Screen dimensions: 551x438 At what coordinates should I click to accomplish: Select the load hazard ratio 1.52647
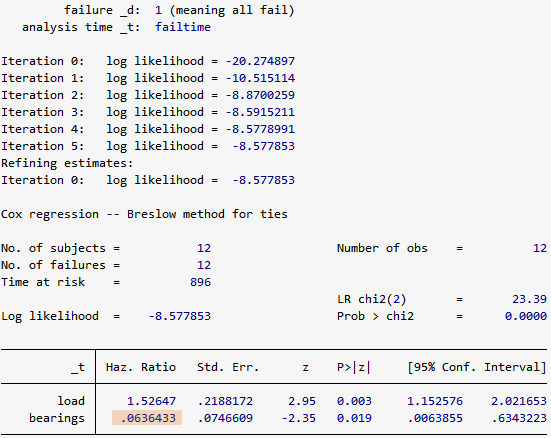[151, 401]
